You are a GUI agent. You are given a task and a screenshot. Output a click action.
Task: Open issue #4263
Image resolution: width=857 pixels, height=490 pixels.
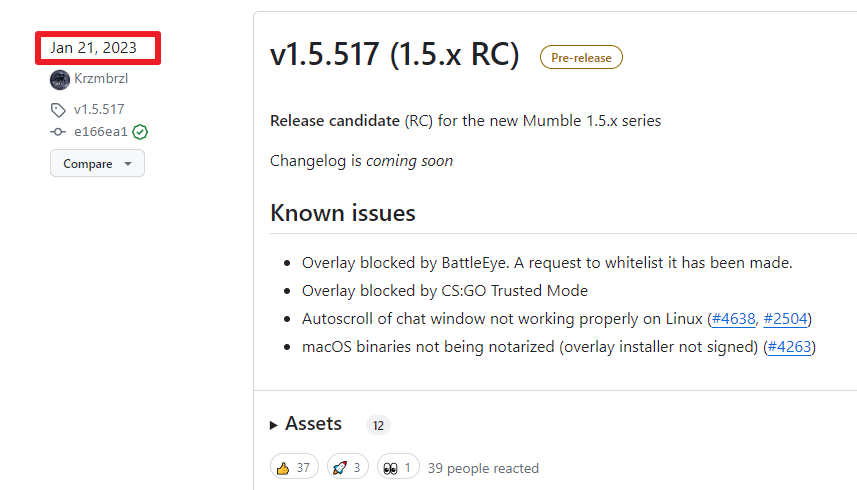point(790,347)
